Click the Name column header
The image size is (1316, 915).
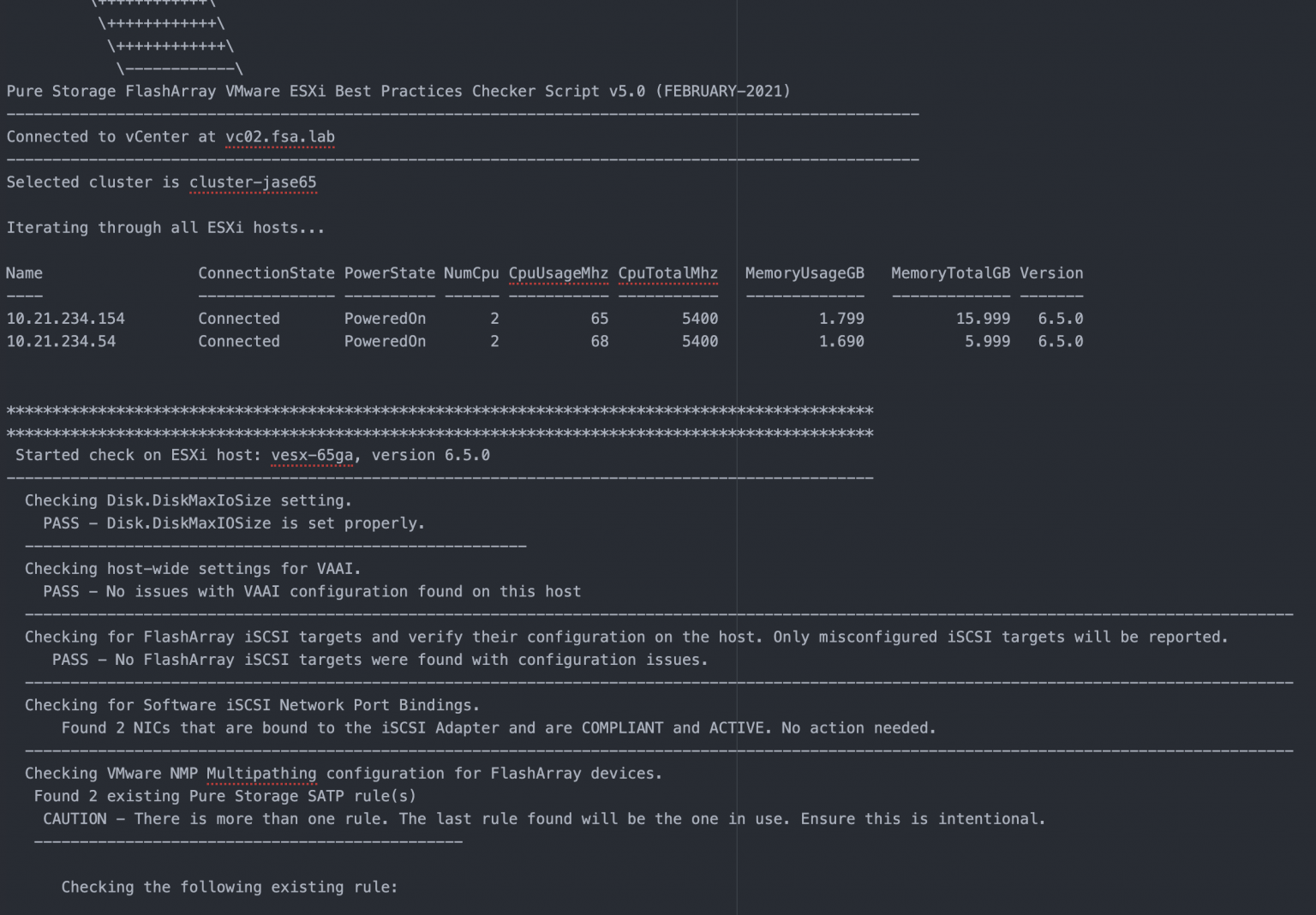pyautogui.click(x=24, y=272)
